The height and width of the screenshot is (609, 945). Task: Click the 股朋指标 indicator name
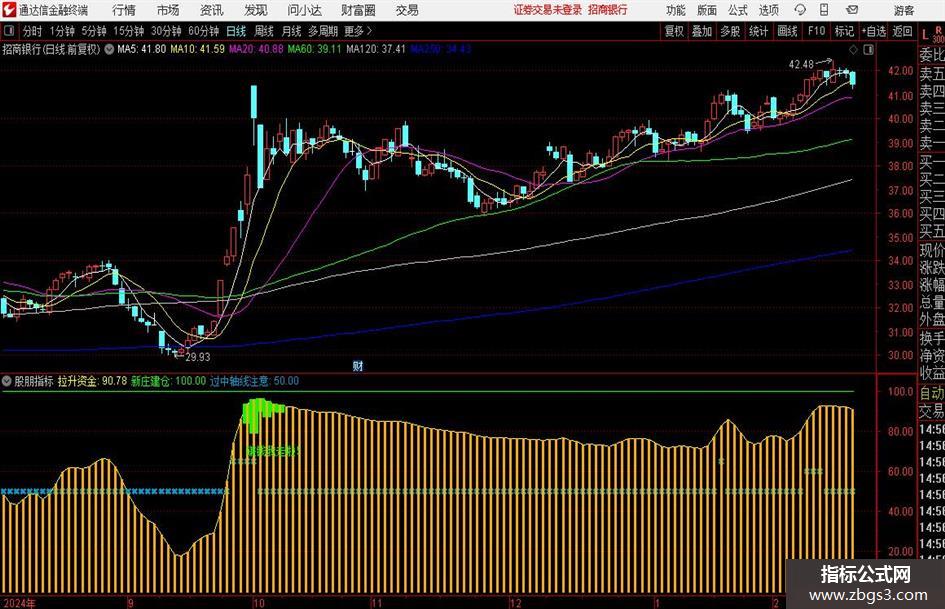(x=33, y=381)
